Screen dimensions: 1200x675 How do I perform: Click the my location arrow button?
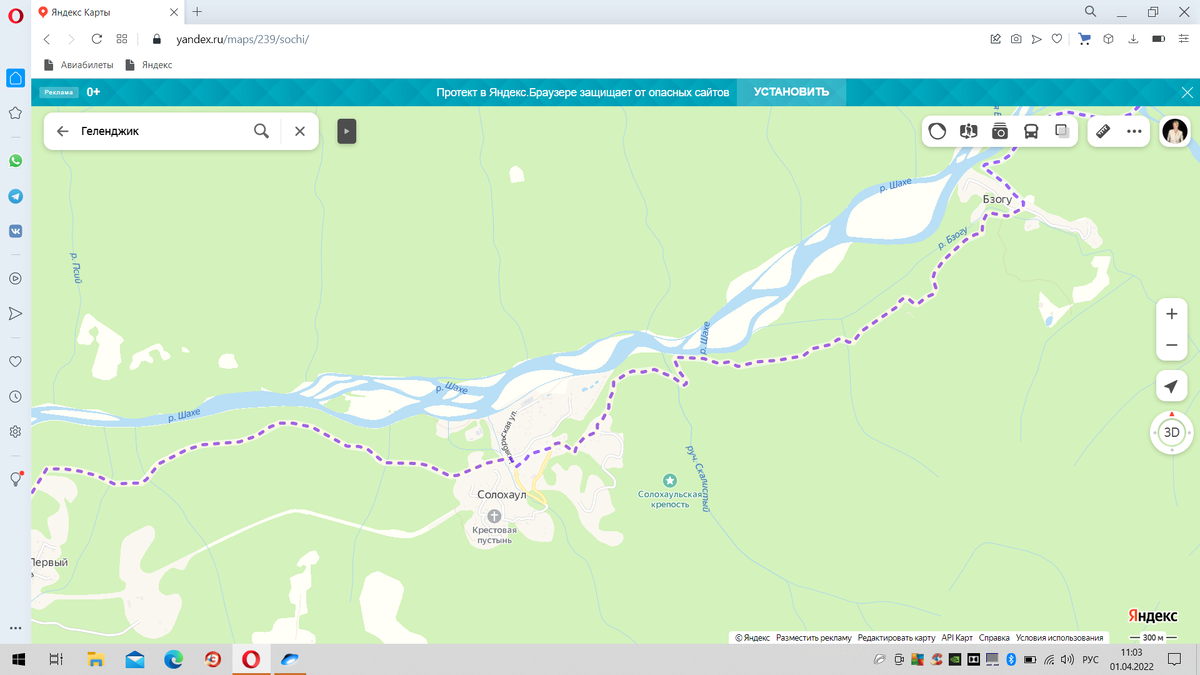pos(1172,387)
